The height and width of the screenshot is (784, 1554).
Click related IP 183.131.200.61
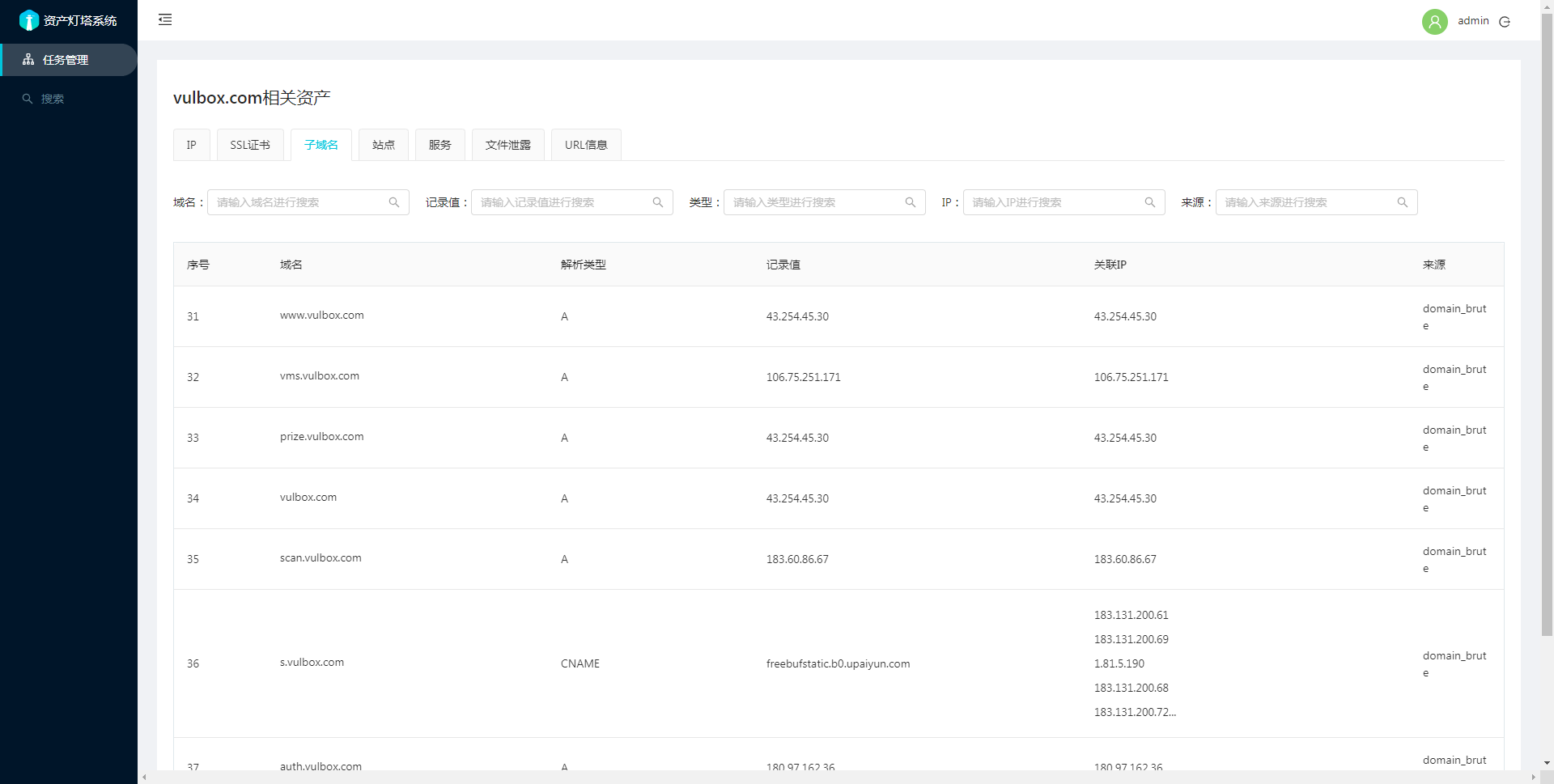1132,615
